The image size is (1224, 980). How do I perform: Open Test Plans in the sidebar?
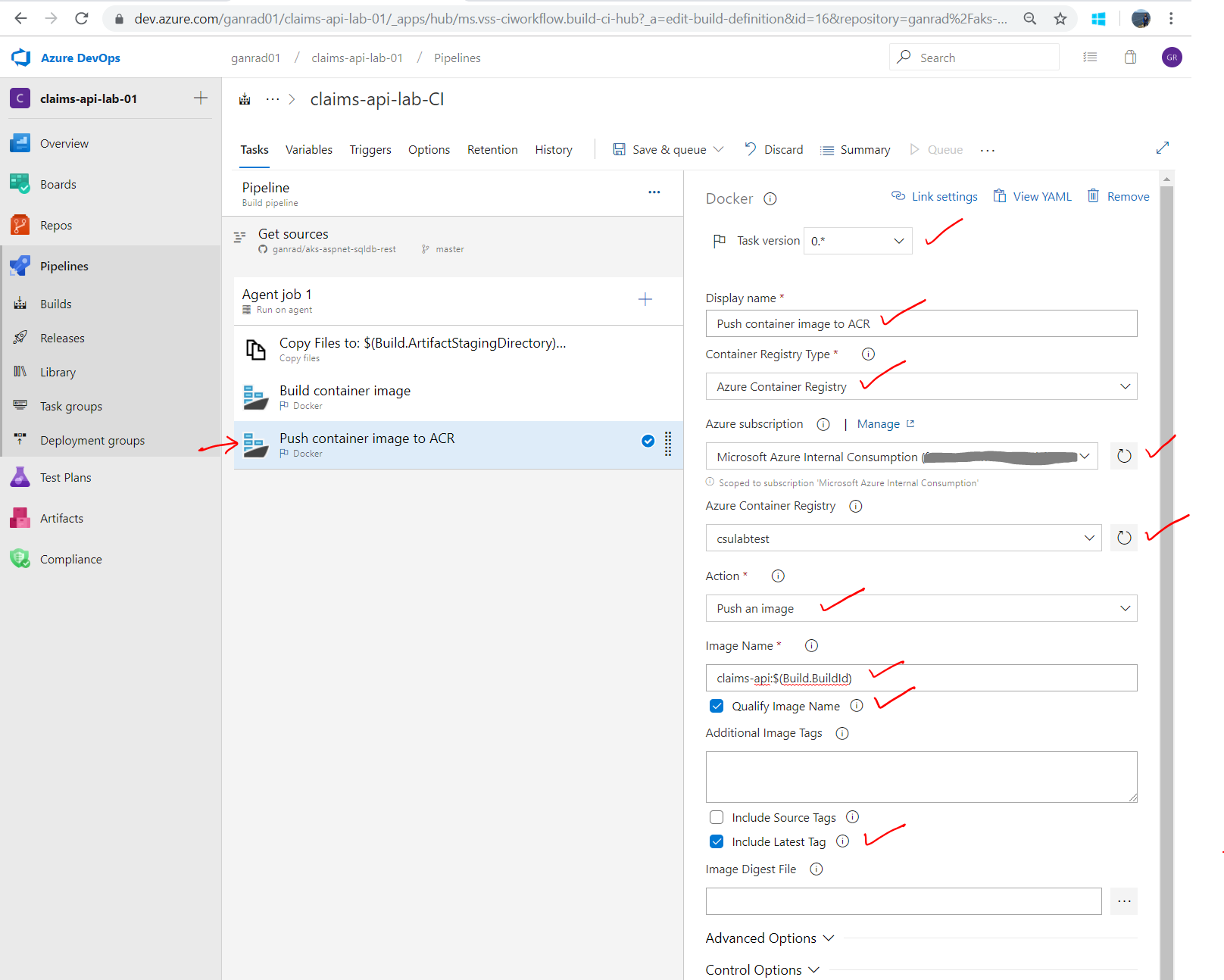(x=65, y=477)
